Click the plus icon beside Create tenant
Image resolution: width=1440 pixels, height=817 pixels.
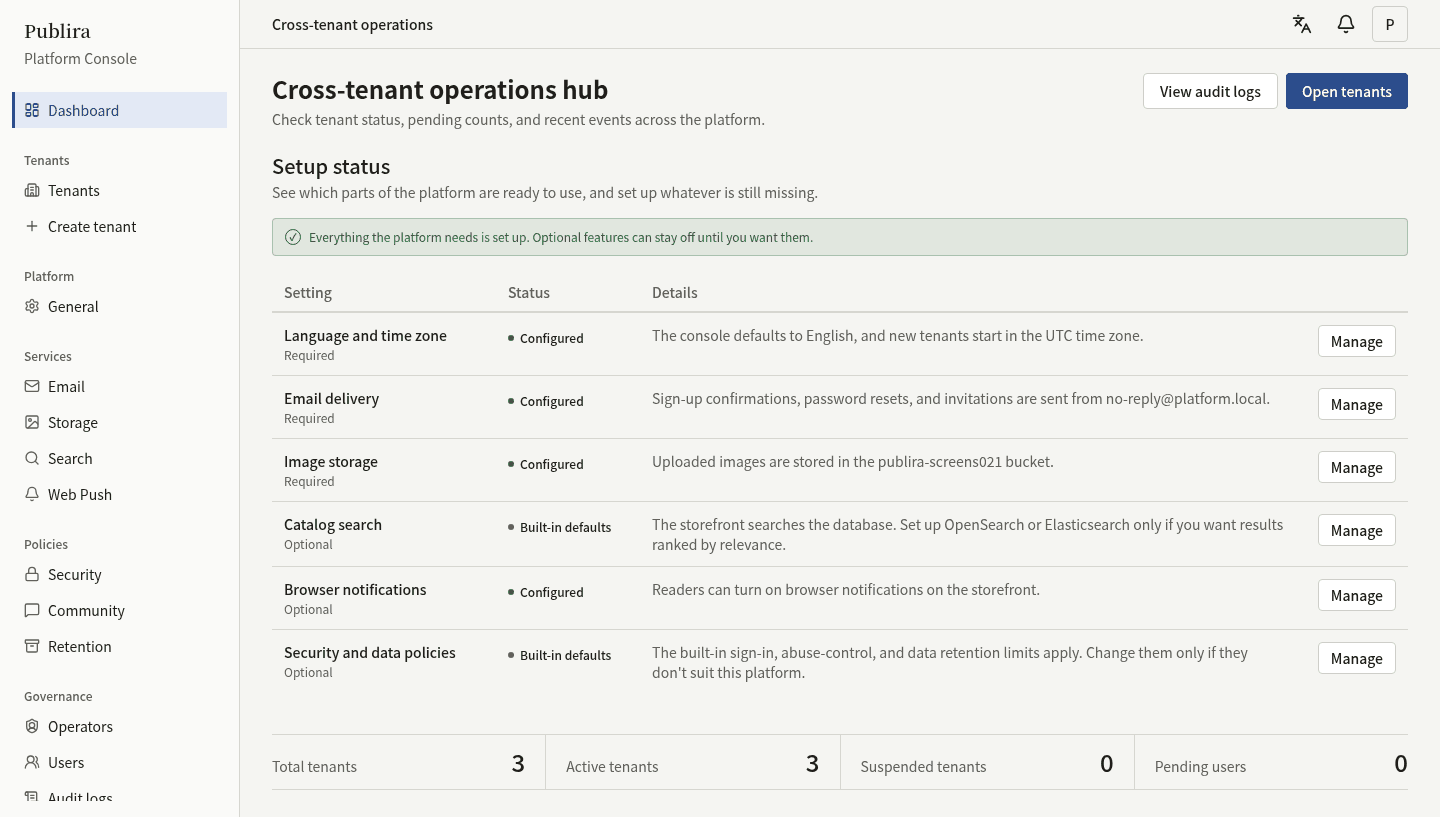click(32, 226)
